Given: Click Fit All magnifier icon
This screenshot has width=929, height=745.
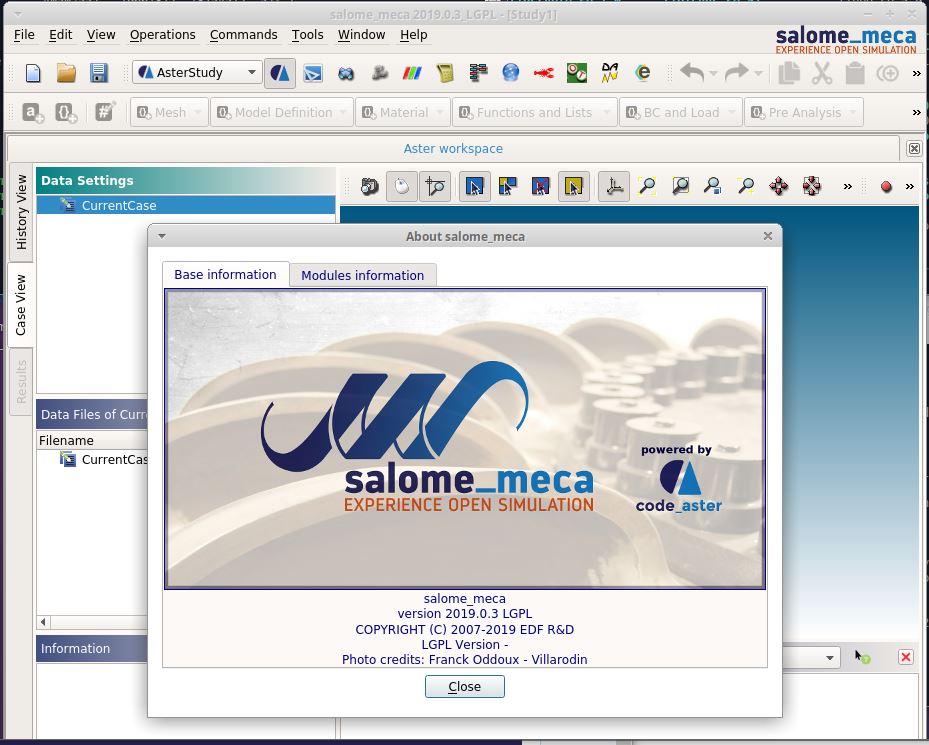Looking at the screenshot, I should point(647,187).
